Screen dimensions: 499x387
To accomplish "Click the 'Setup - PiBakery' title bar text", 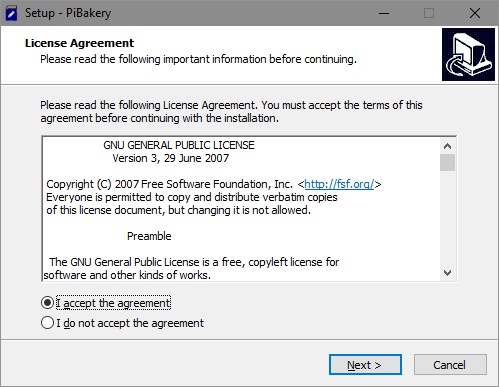I will [68, 13].
